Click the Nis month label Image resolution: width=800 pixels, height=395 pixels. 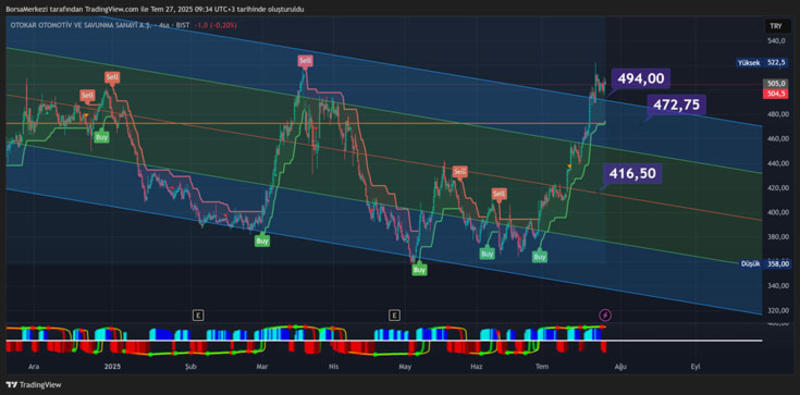[x=333, y=366]
